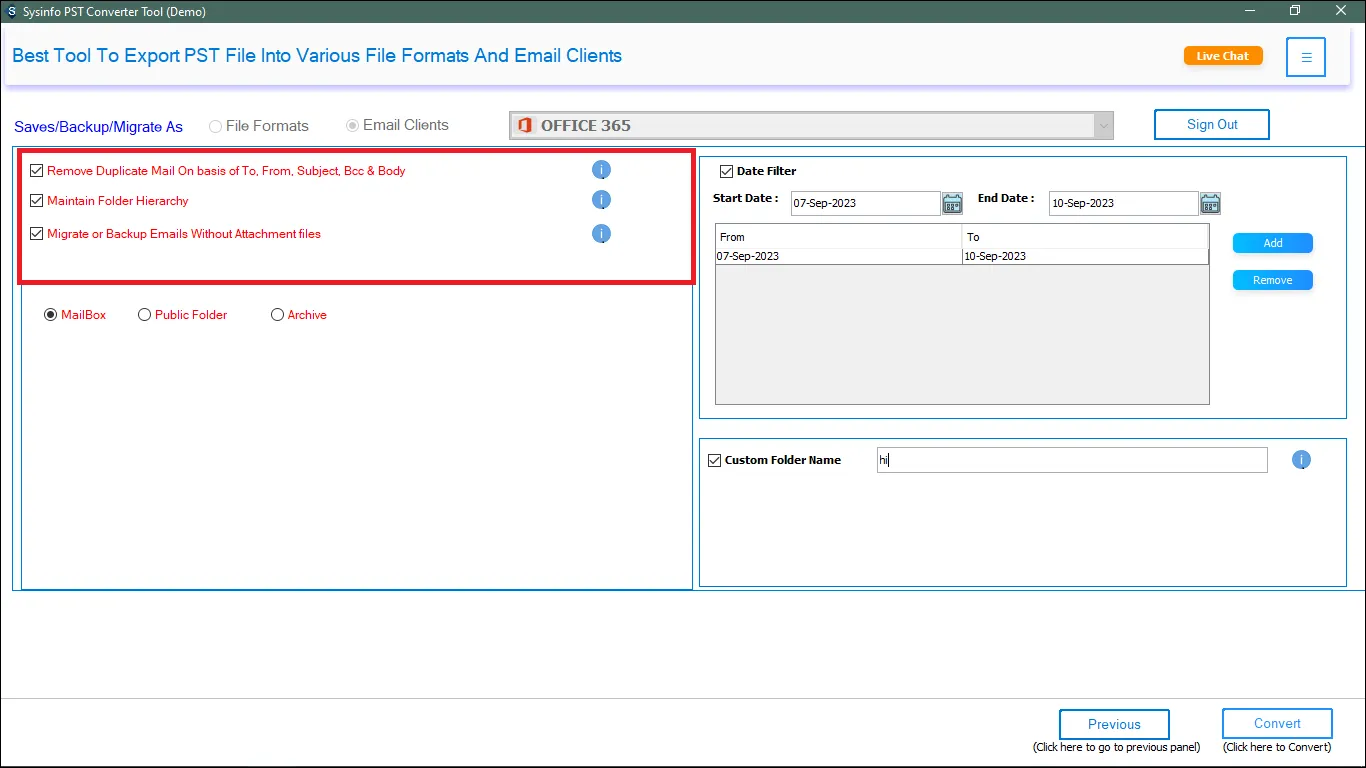1366x768 pixels.
Task: Expand the Office 365 dropdown arrow
Action: (1103, 126)
